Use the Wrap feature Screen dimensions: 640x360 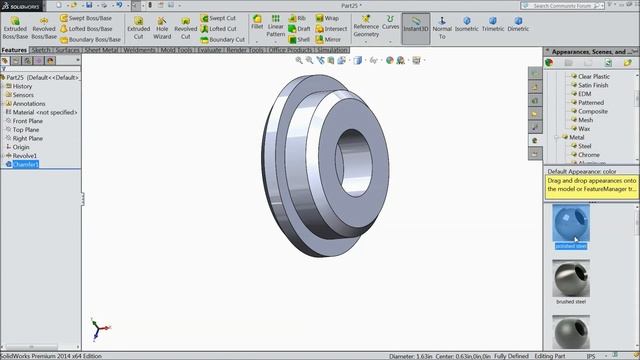point(327,18)
